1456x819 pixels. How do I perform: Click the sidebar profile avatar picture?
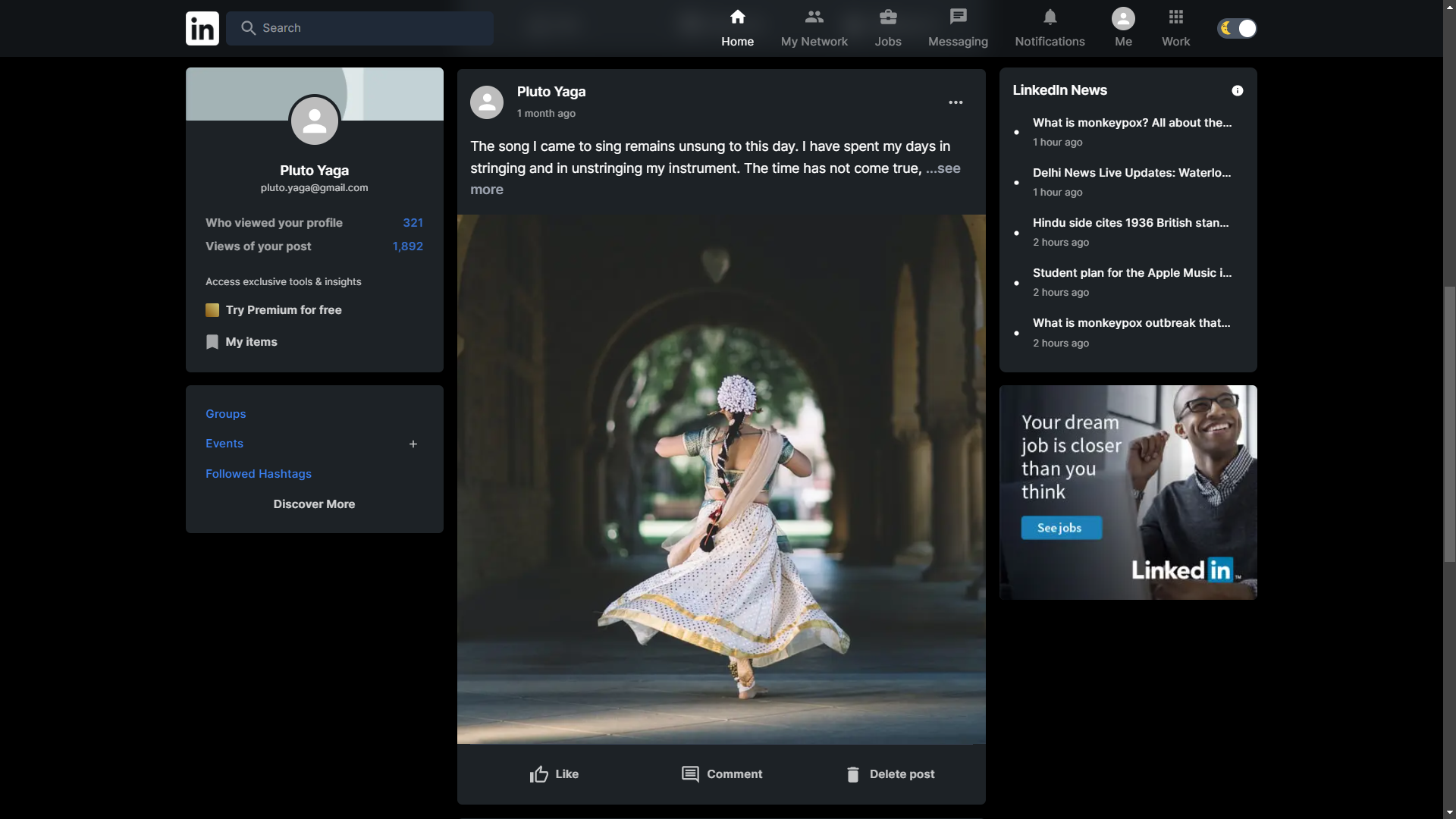(314, 121)
